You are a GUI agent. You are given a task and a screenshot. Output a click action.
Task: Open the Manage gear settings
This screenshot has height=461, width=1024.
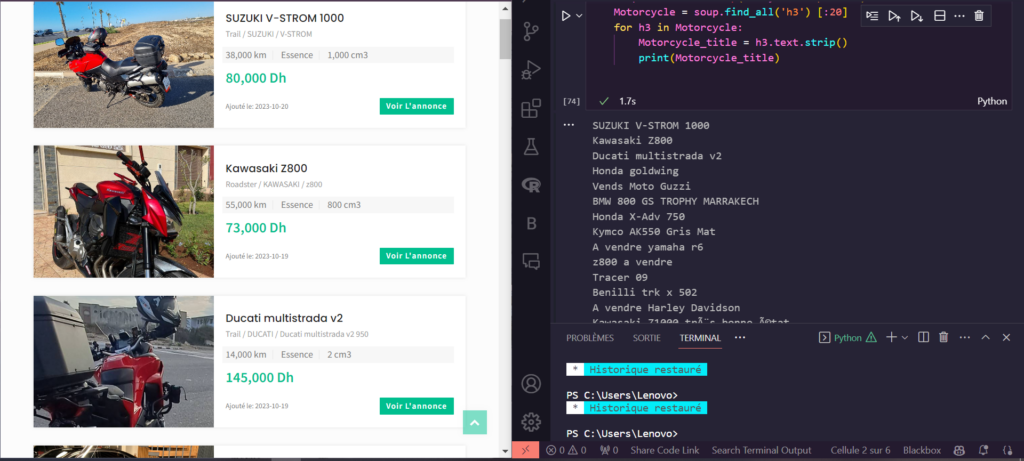[531, 422]
